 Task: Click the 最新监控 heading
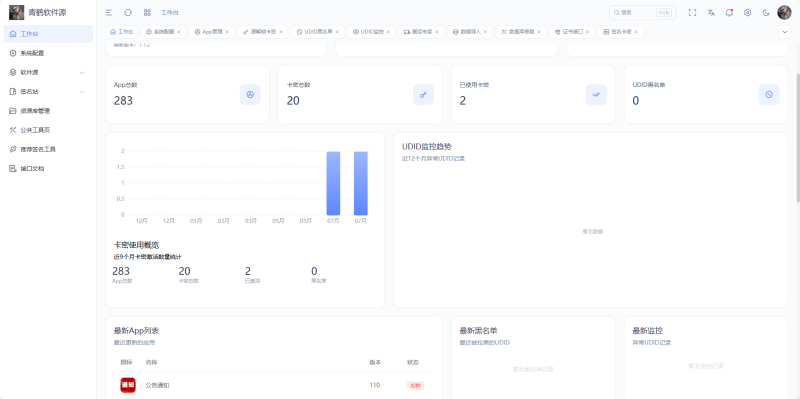(x=647, y=331)
